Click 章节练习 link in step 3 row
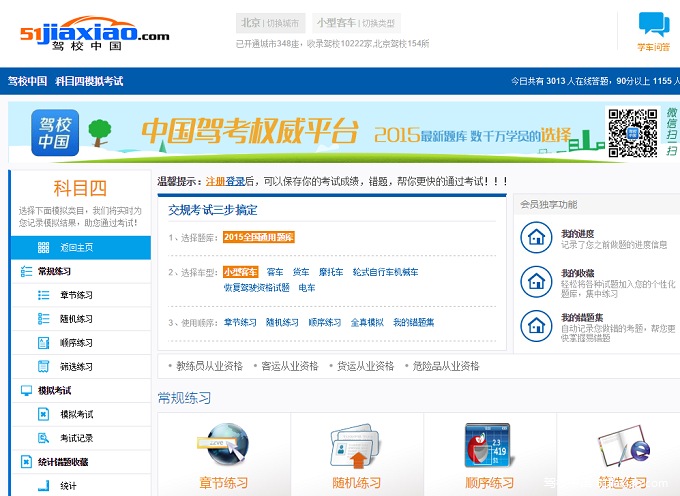 [x=240, y=323]
